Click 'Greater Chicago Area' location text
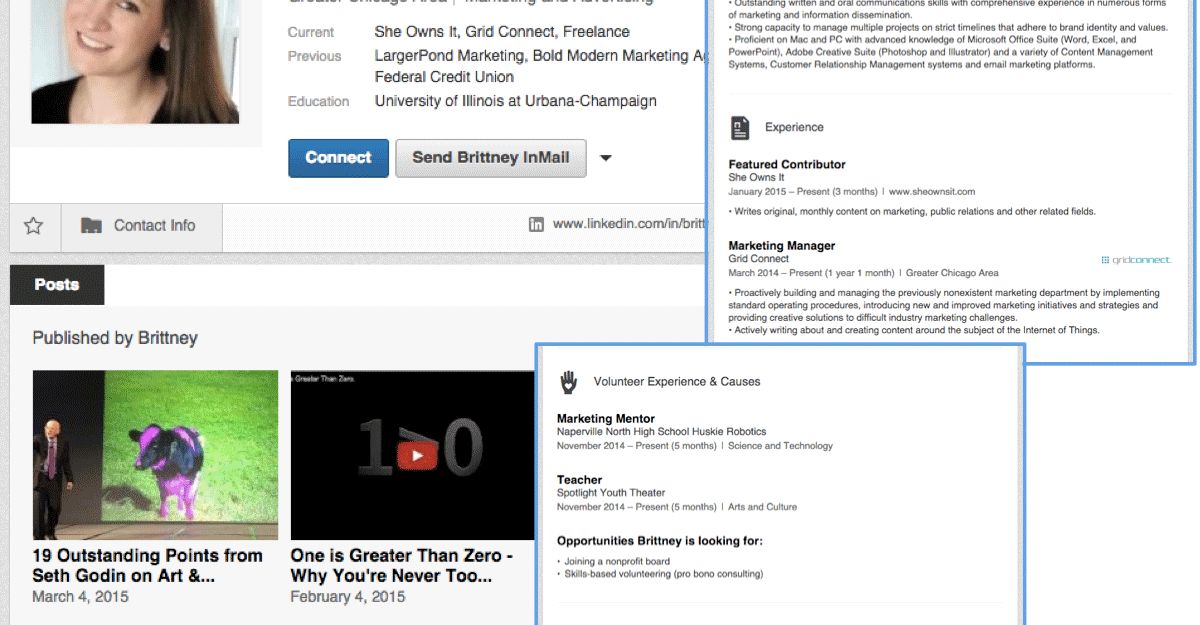 click(953, 272)
